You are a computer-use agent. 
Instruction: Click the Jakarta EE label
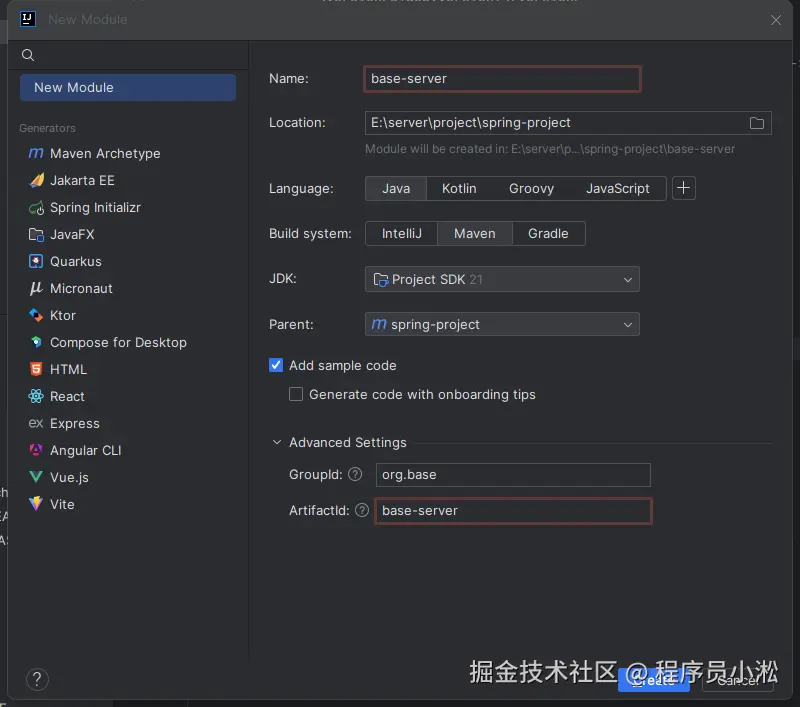coord(82,180)
